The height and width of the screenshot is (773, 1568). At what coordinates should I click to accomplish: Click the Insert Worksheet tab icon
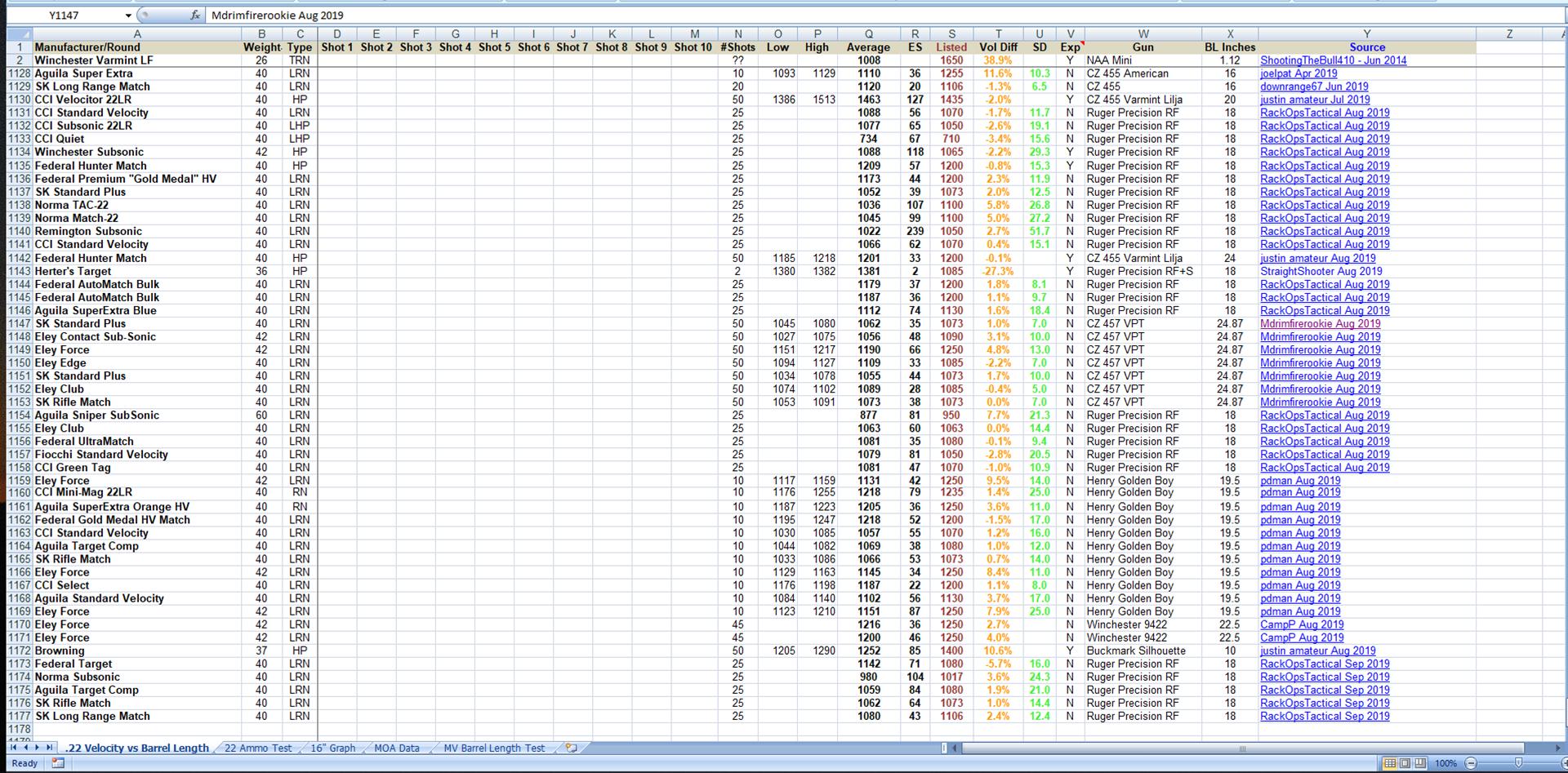click(571, 748)
